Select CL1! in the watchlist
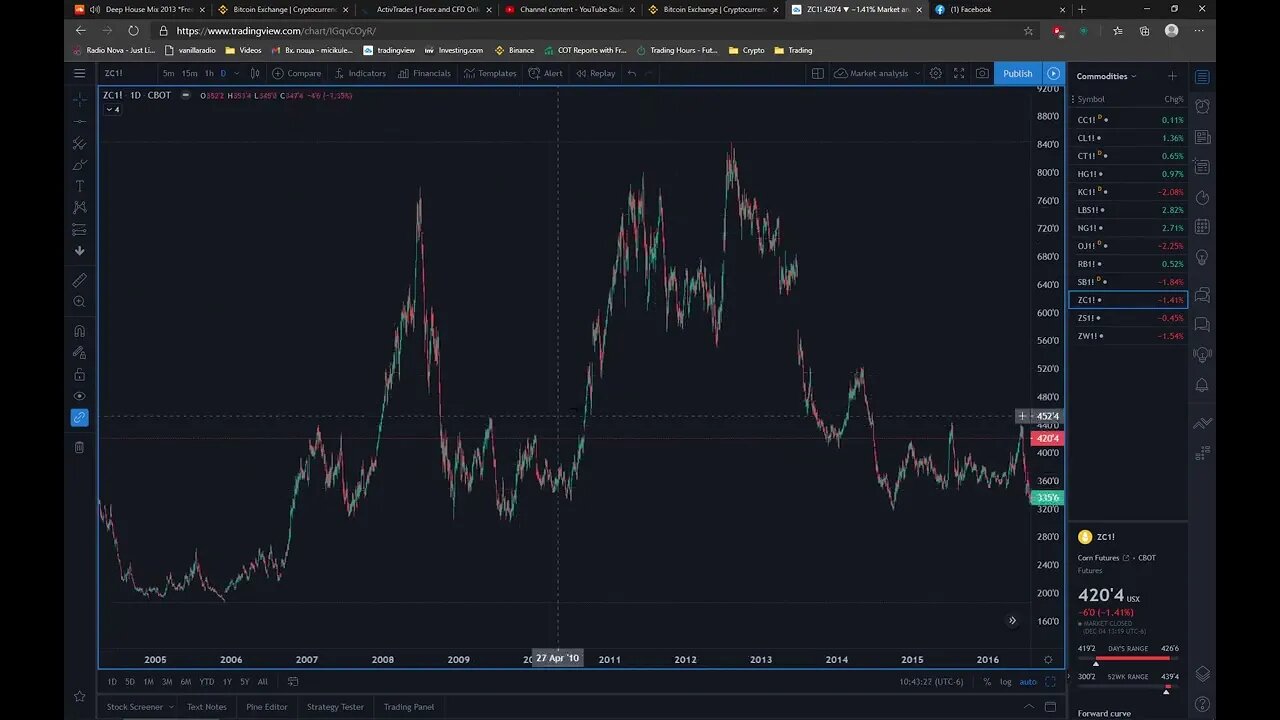1280x720 pixels. [x=1129, y=138]
